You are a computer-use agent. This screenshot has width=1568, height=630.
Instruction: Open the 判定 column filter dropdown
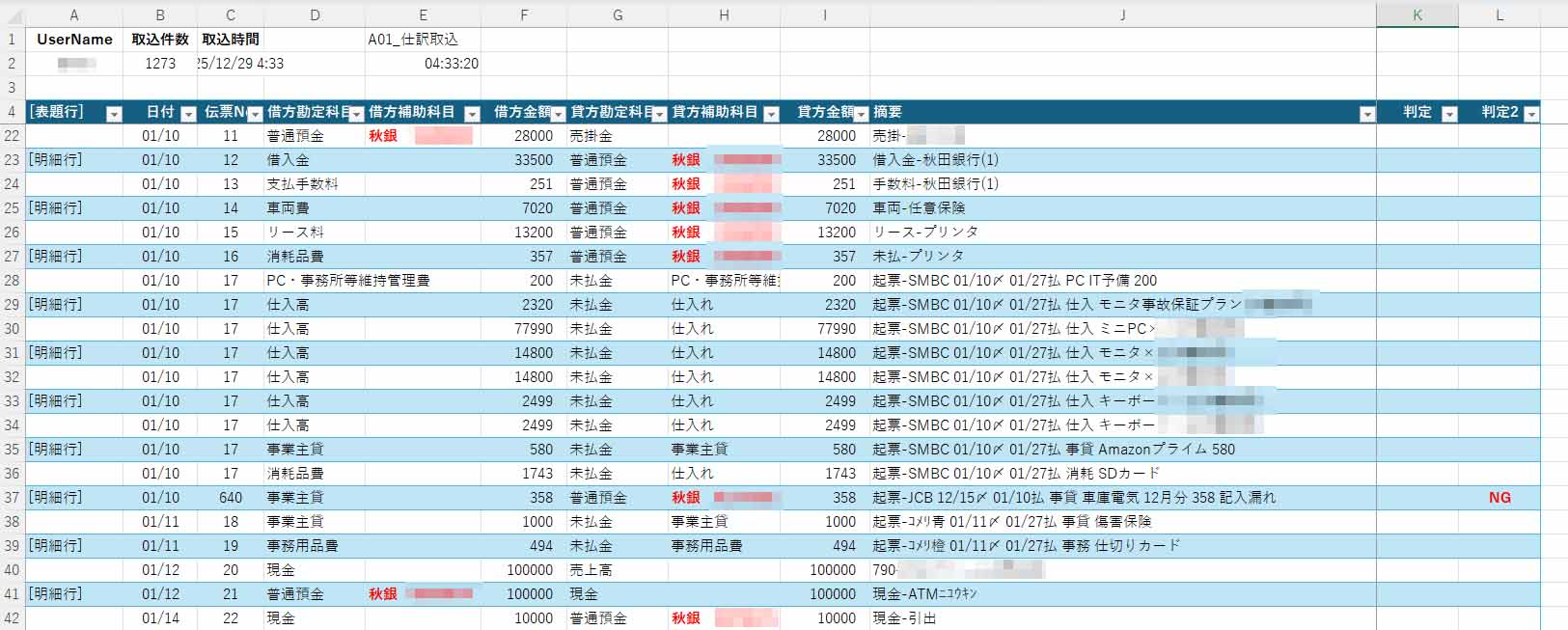pyautogui.click(x=1448, y=114)
